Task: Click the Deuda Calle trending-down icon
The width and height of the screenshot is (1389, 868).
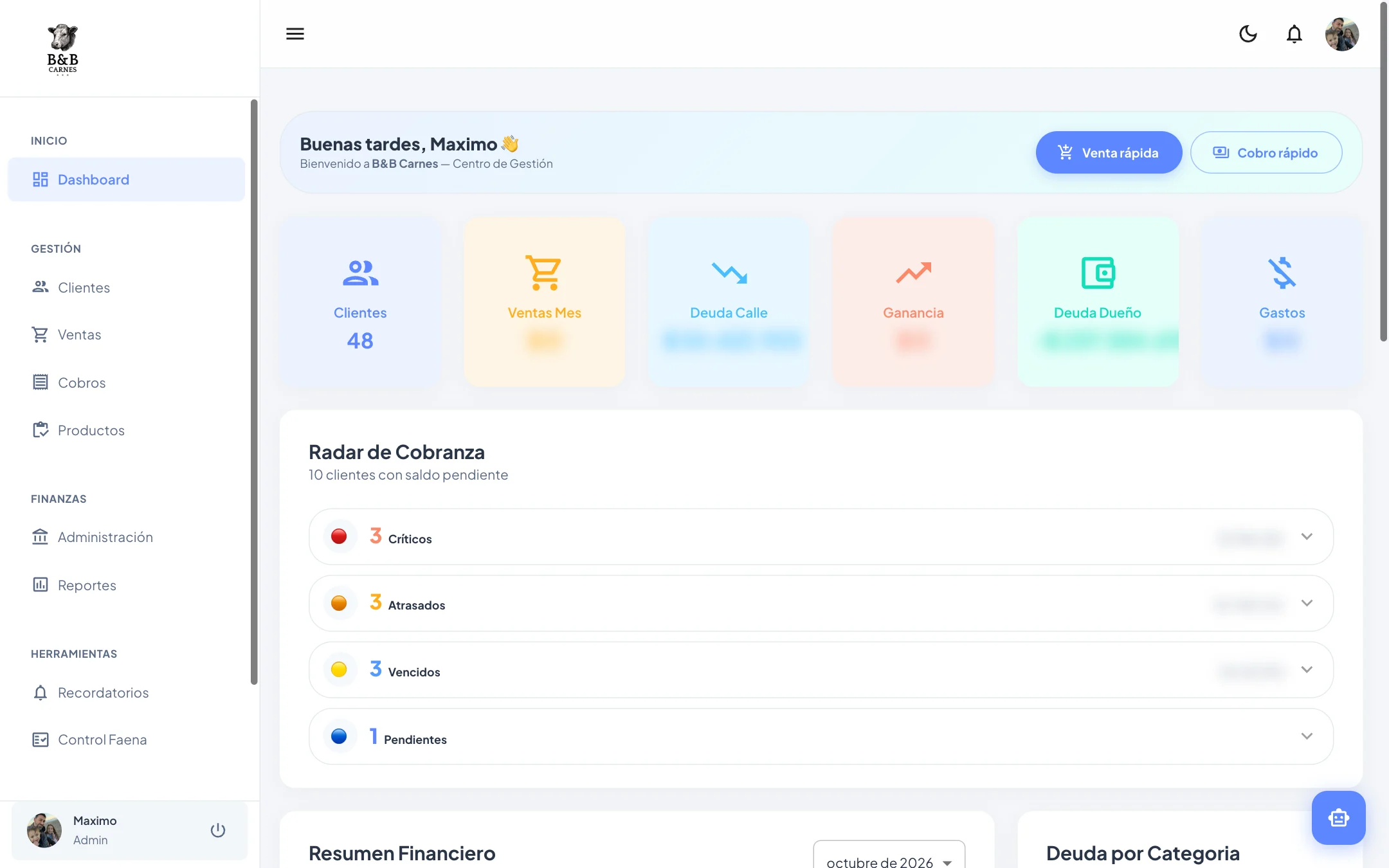Action: [729, 273]
